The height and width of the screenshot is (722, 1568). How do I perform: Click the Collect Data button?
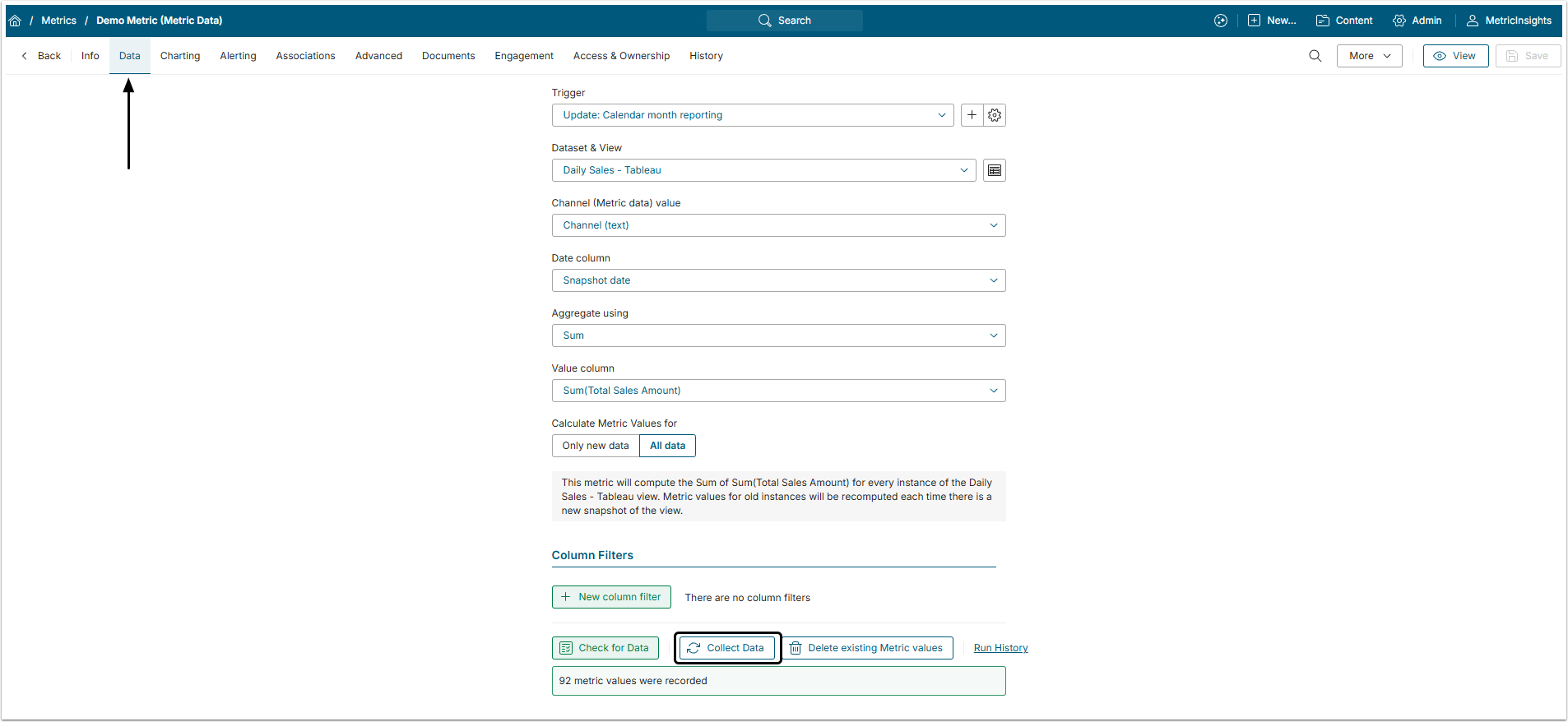pyautogui.click(x=727, y=648)
